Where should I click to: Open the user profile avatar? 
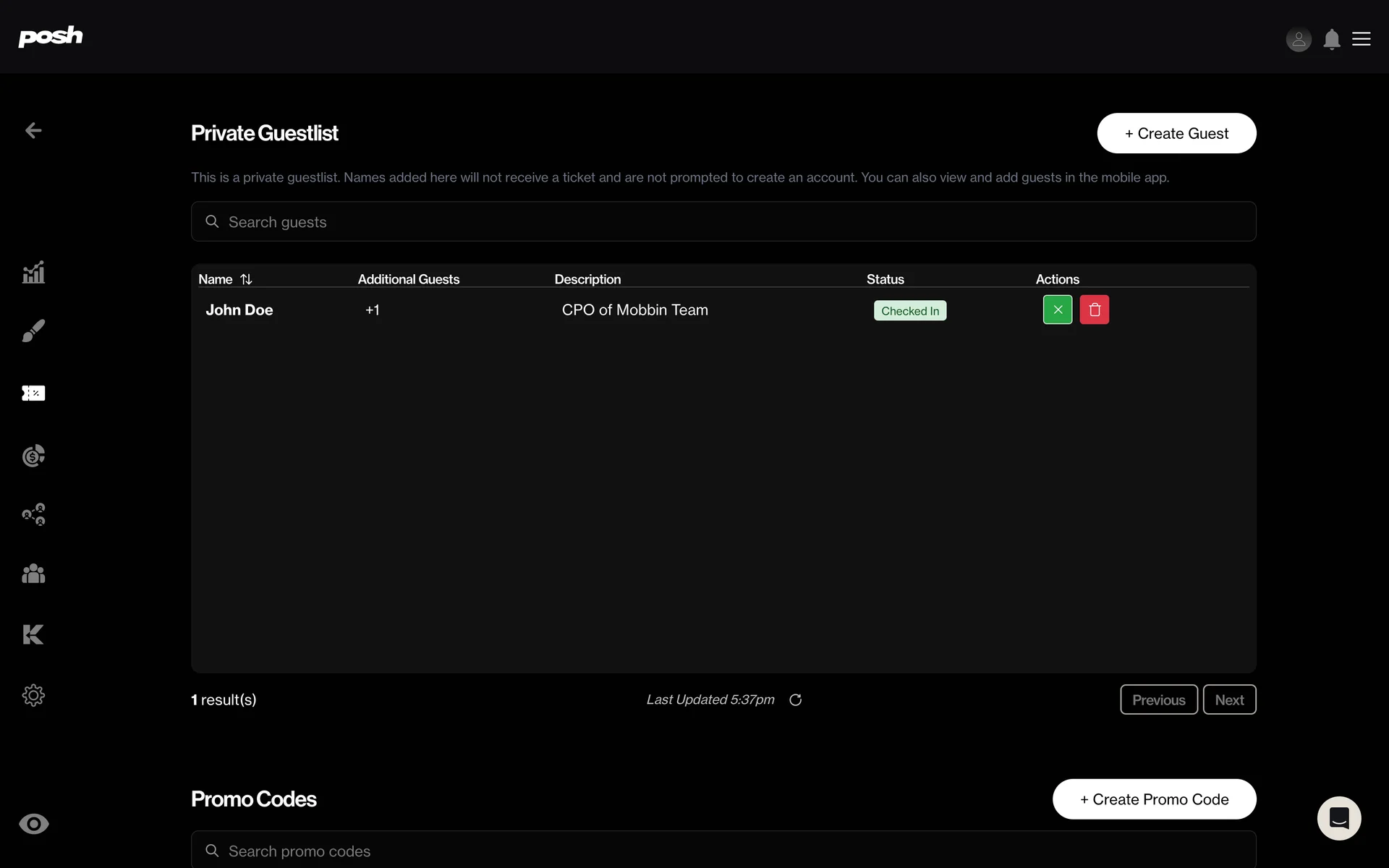coord(1299,39)
